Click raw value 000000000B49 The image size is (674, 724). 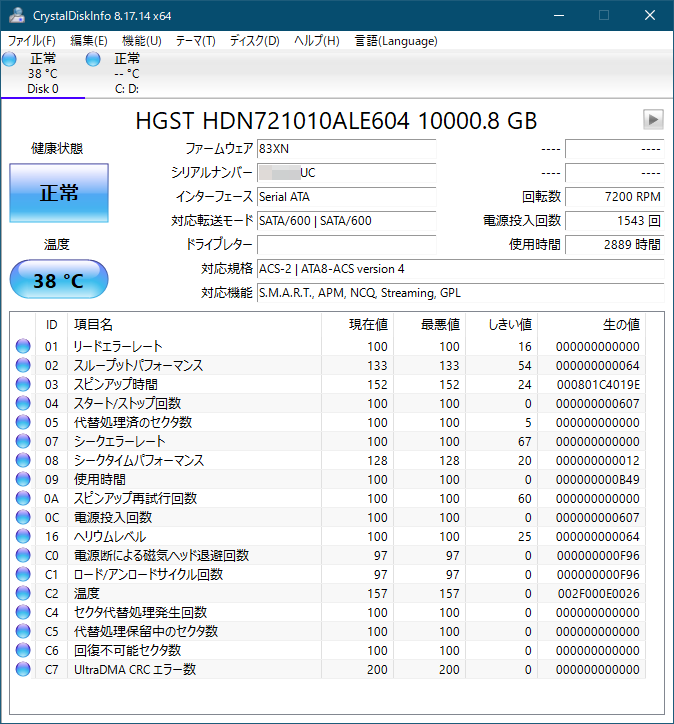597,479
